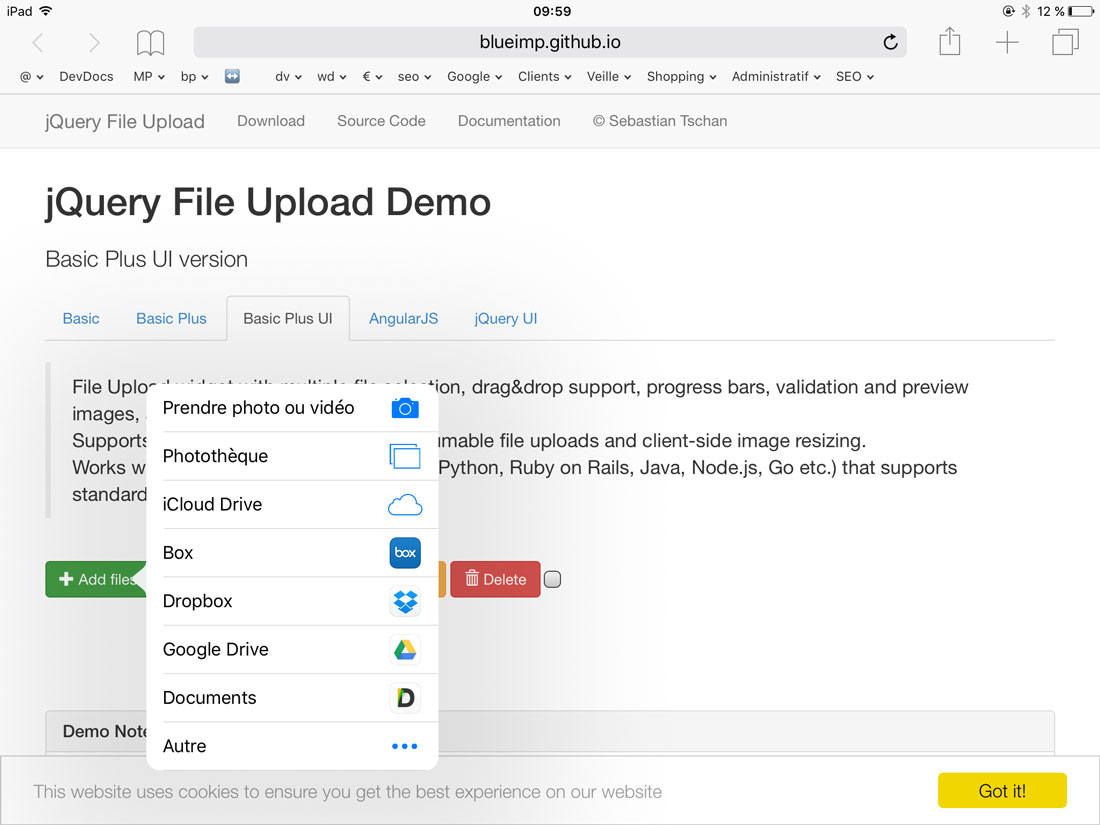The image size is (1100, 825).
Task: Expand the Administratif bookmarks folder
Action: point(776,76)
